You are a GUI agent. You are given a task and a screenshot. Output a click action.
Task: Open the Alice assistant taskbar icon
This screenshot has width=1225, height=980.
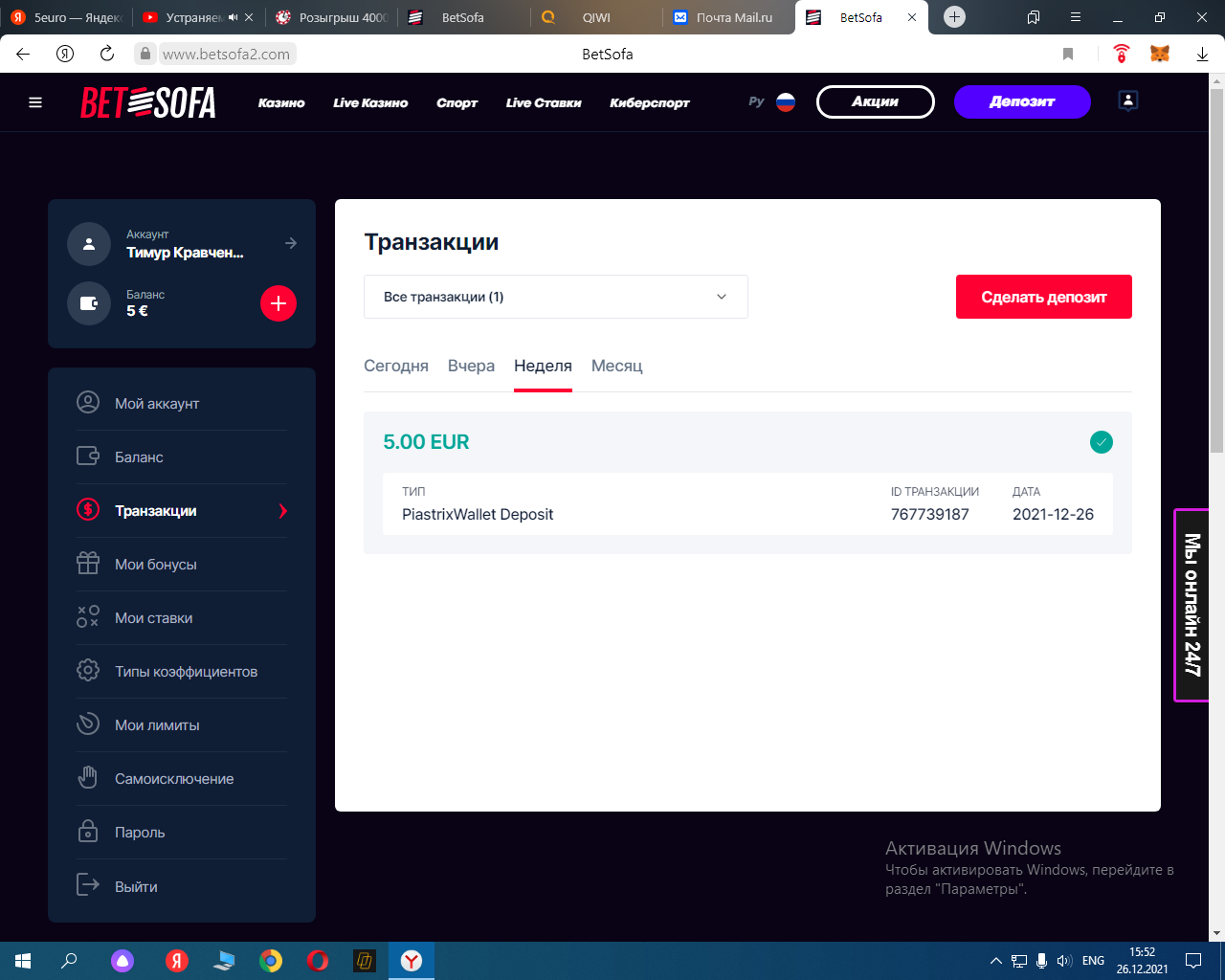(x=122, y=961)
